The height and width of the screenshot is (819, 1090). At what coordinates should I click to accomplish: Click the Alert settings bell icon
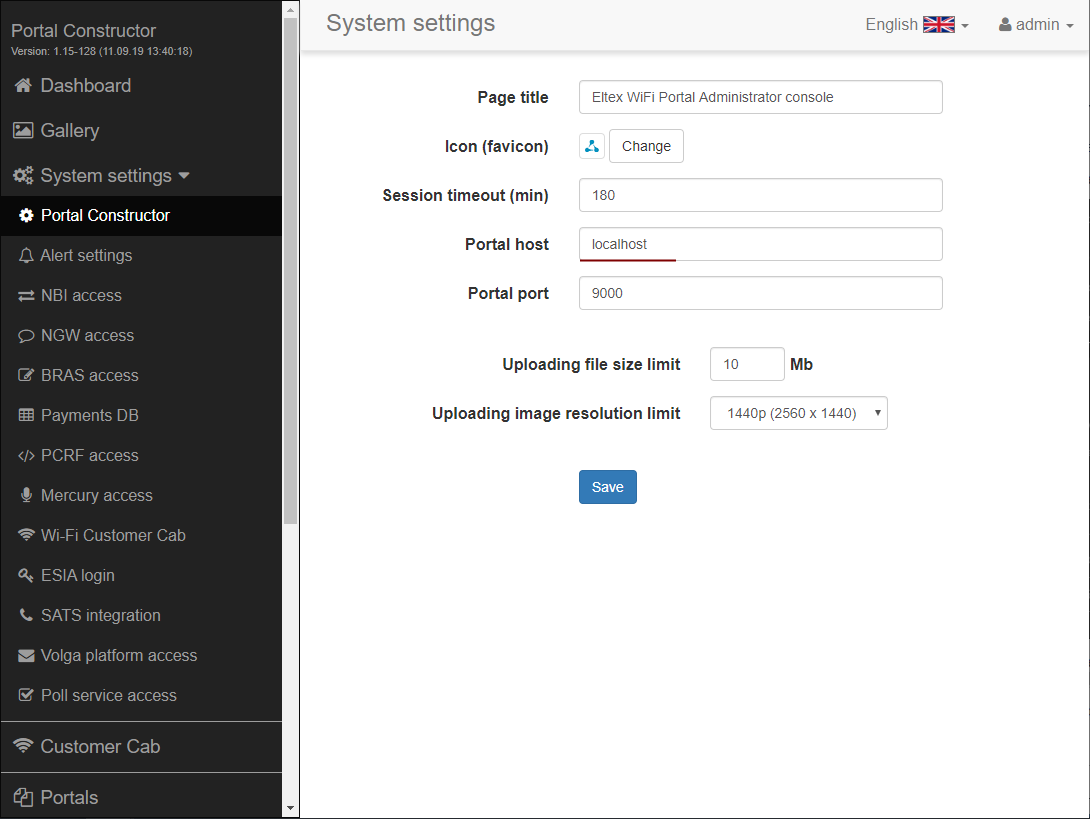coord(26,256)
